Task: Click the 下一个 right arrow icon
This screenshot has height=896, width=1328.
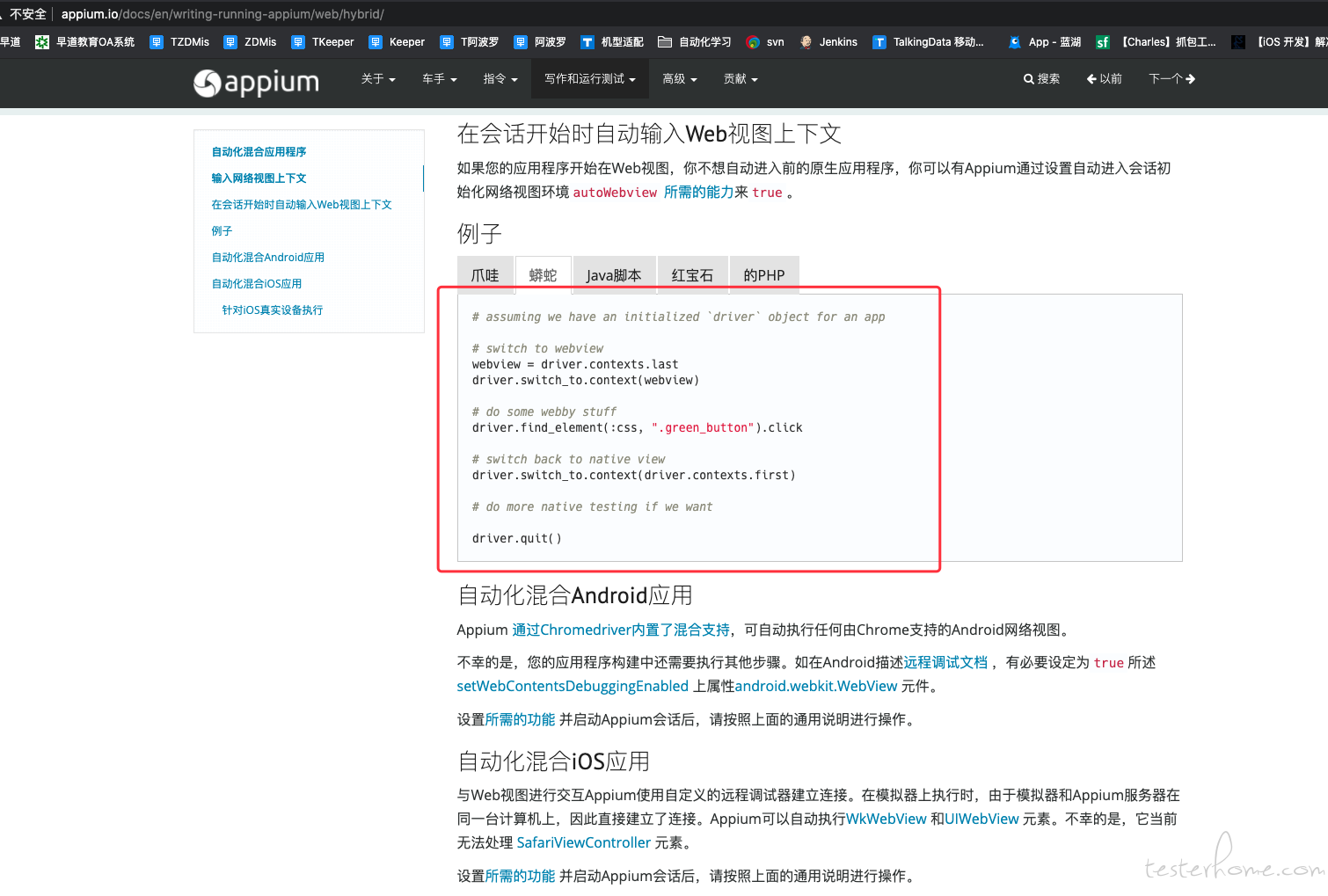Action: pos(1190,79)
